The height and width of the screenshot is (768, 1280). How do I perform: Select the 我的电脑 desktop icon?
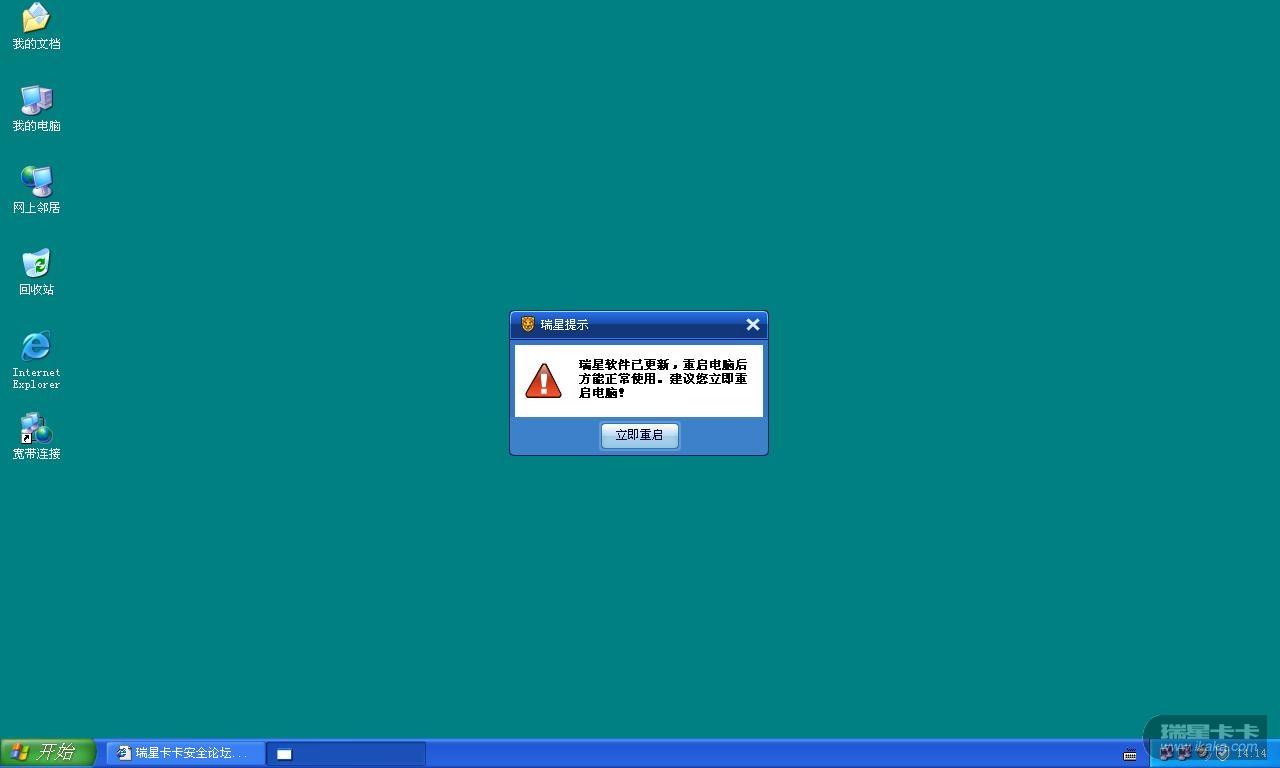(36, 108)
